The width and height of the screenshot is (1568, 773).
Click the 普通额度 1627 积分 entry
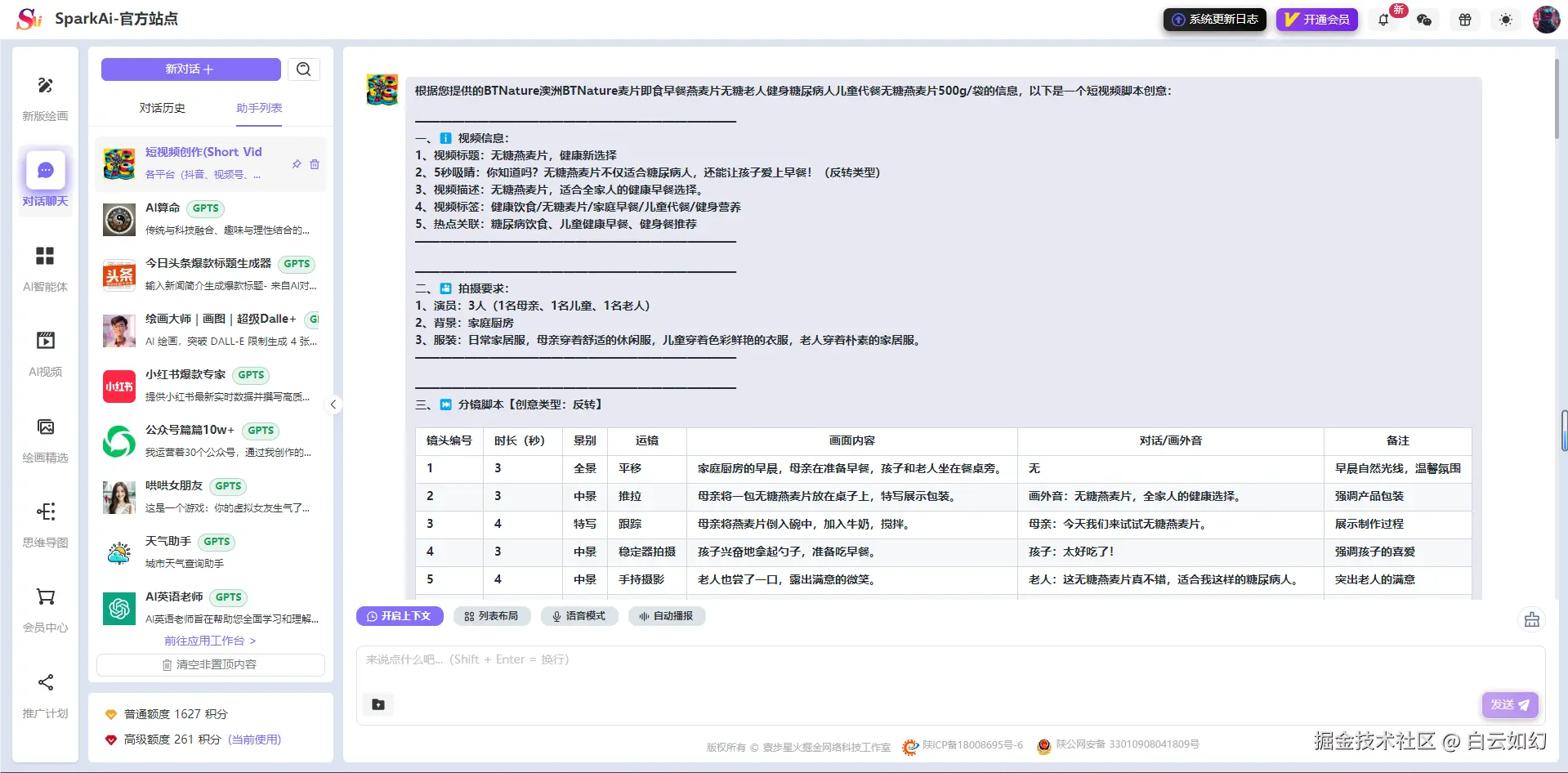176,715
